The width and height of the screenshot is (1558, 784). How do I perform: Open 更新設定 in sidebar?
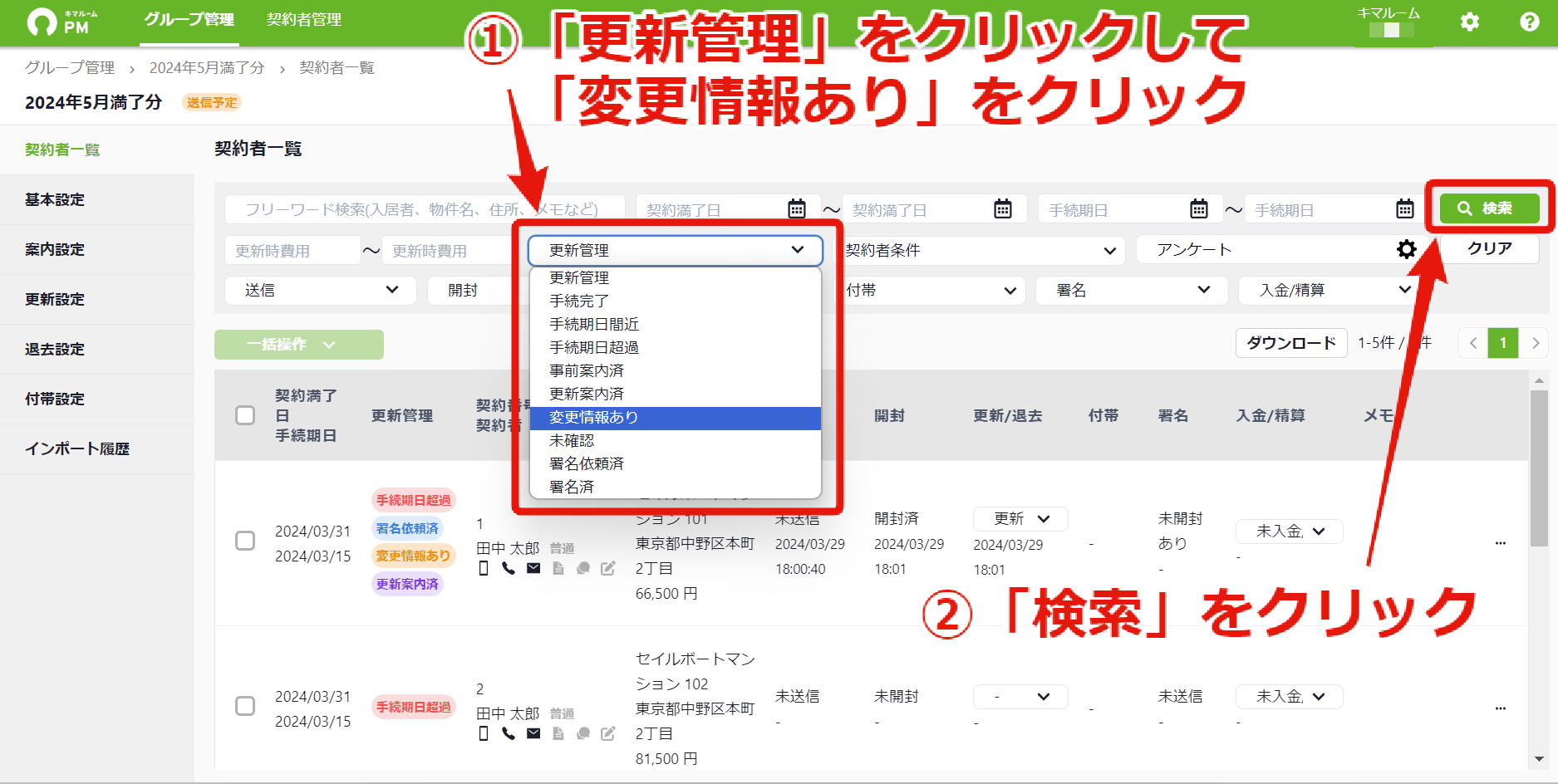(x=97, y=300)
